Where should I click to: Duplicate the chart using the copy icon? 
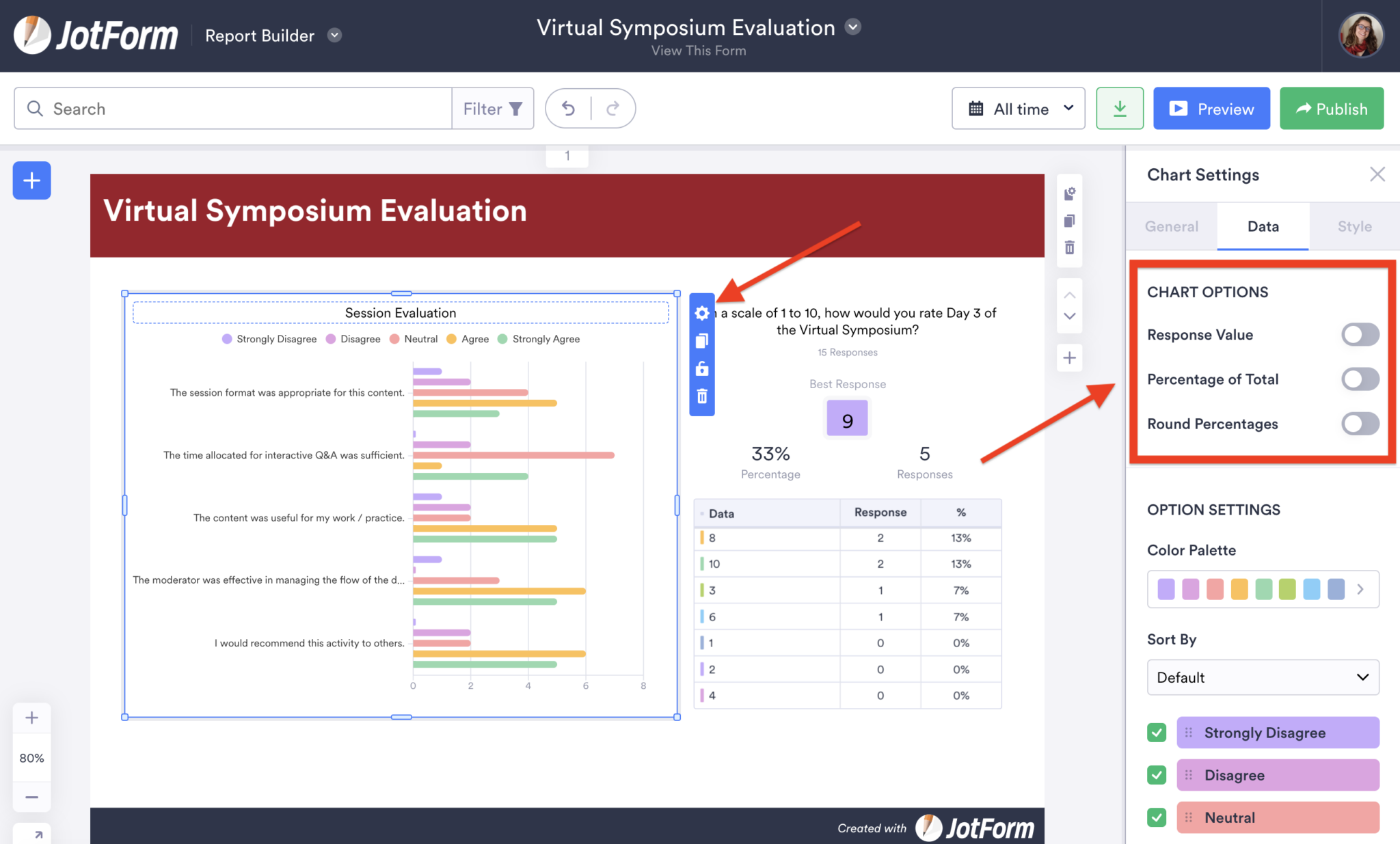click(x=701, y=341)
